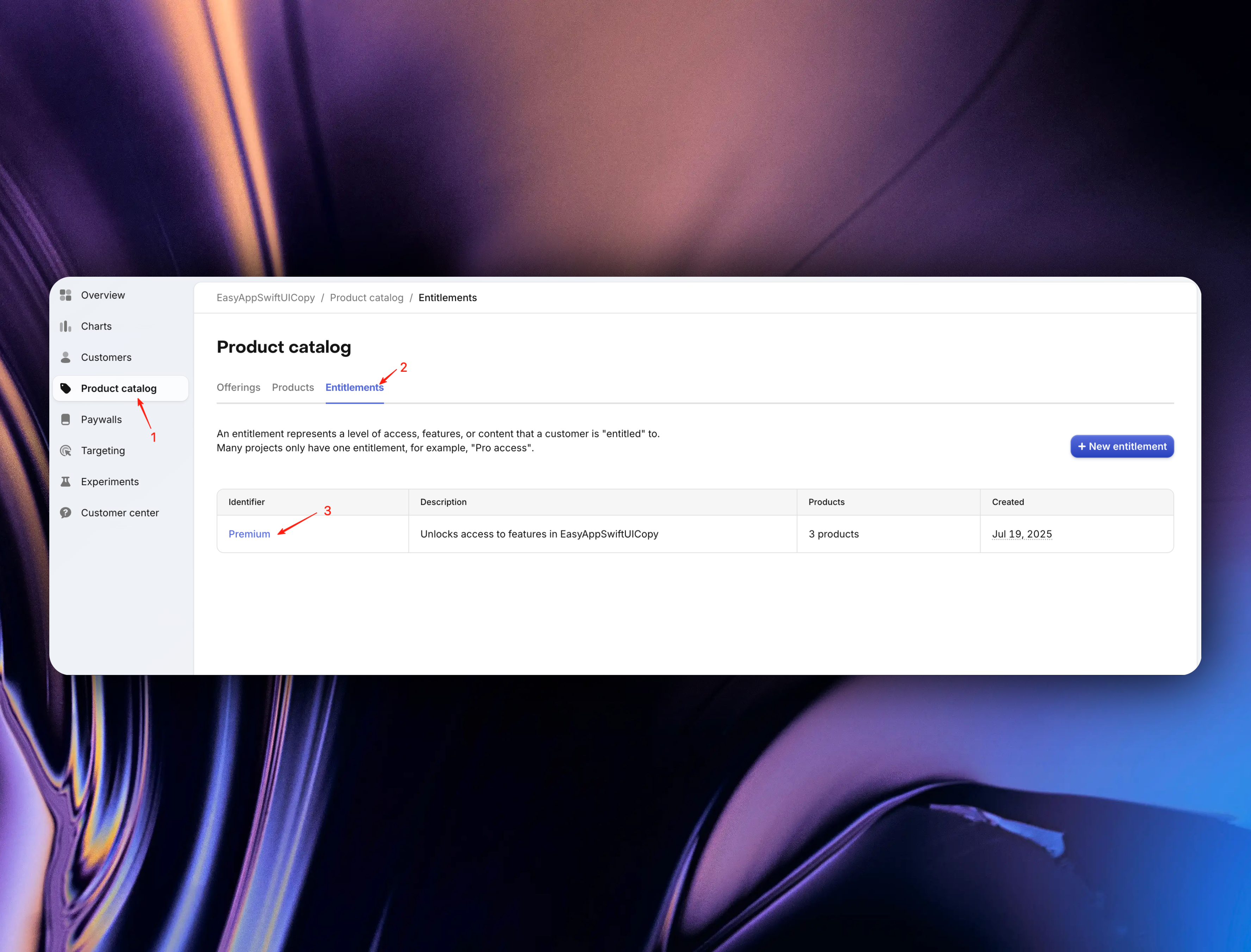Click the Product catalog tag icon
This screenshot has height=952, width=1251.
point(66,389)
